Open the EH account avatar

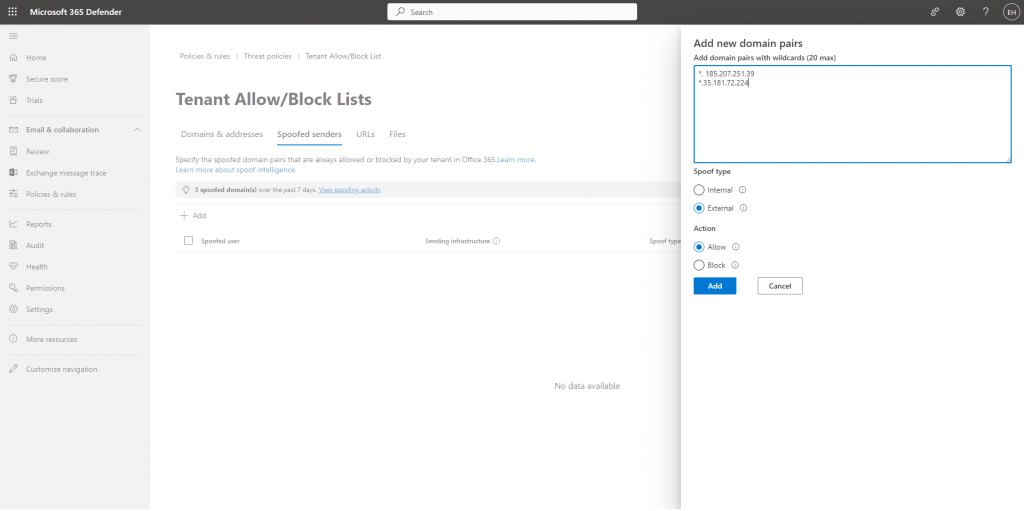click(x=1012, y=12)
